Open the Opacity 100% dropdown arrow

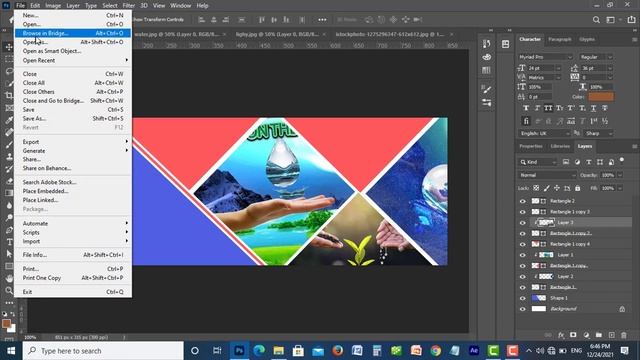pyautogui.click(x=620, y=175)
